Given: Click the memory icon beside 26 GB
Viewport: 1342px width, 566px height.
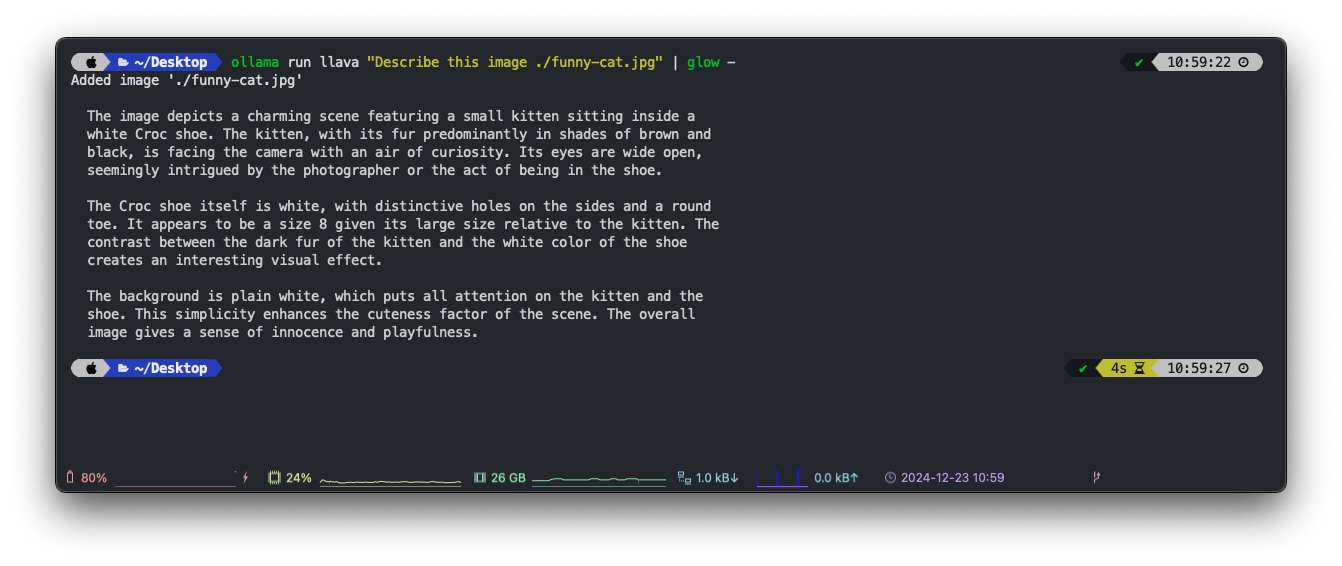Looking at the screenshot, I should 479,478.
